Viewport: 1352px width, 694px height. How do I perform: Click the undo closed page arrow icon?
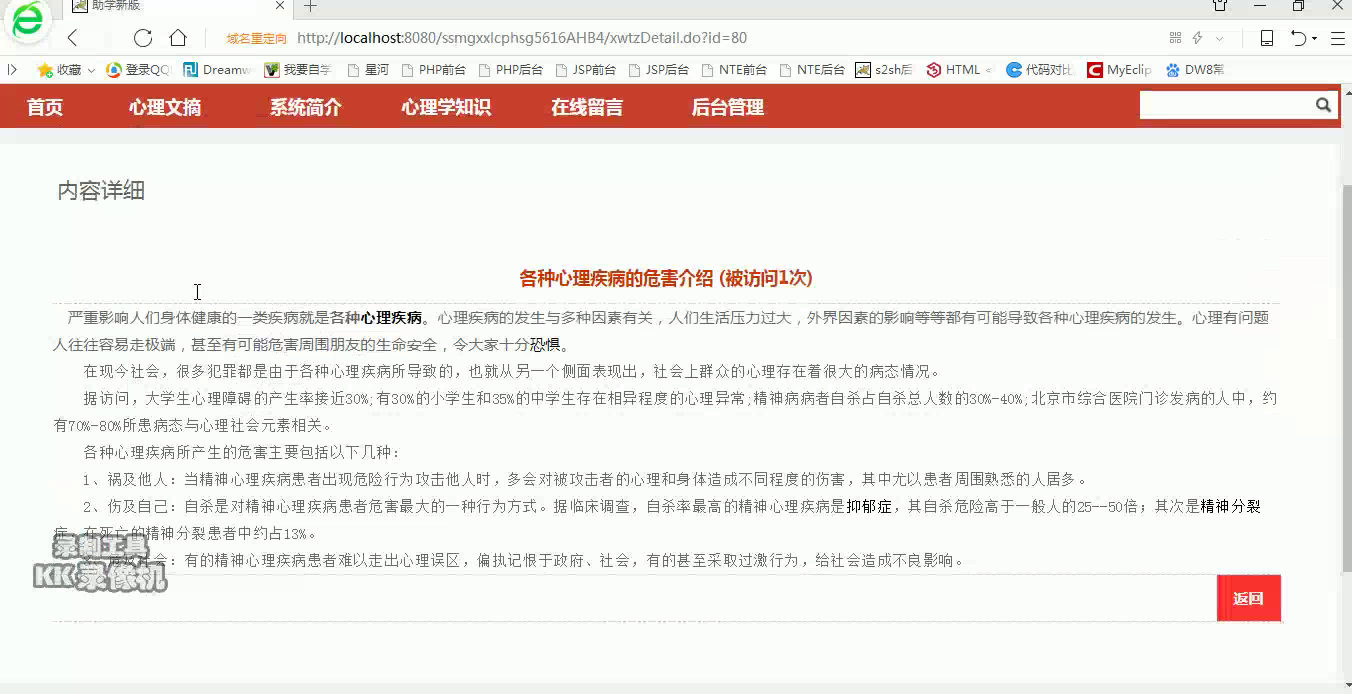pos(1298,38)
